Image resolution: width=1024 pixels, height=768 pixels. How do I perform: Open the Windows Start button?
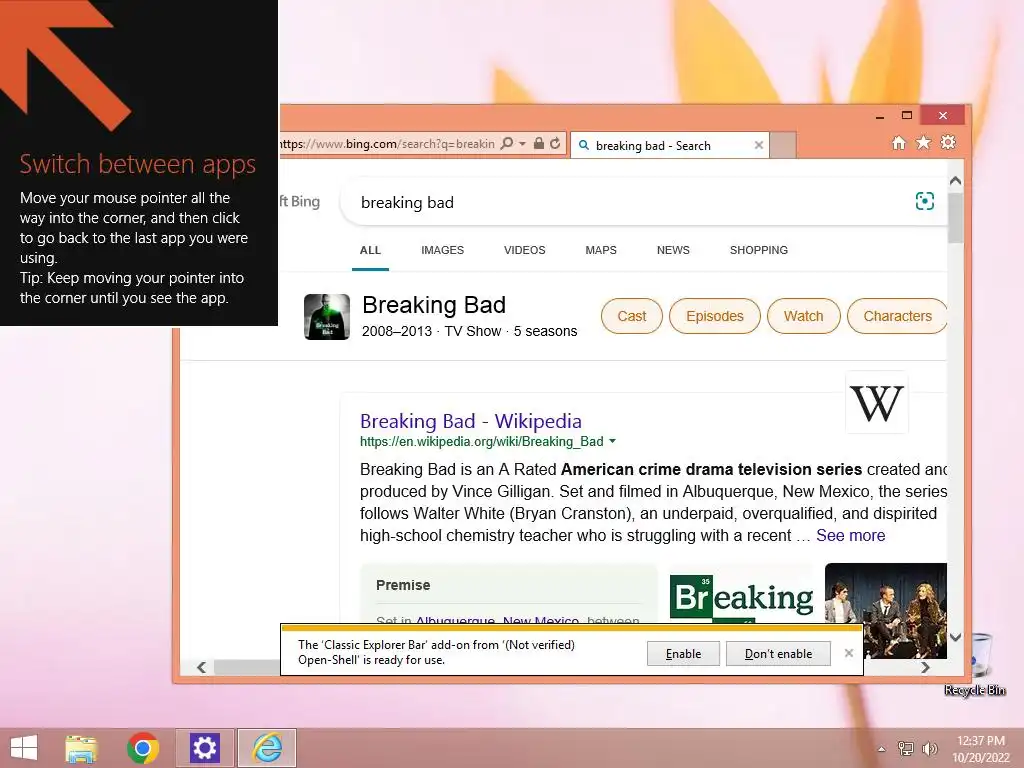pyautogui.click(x=24, y=748)
